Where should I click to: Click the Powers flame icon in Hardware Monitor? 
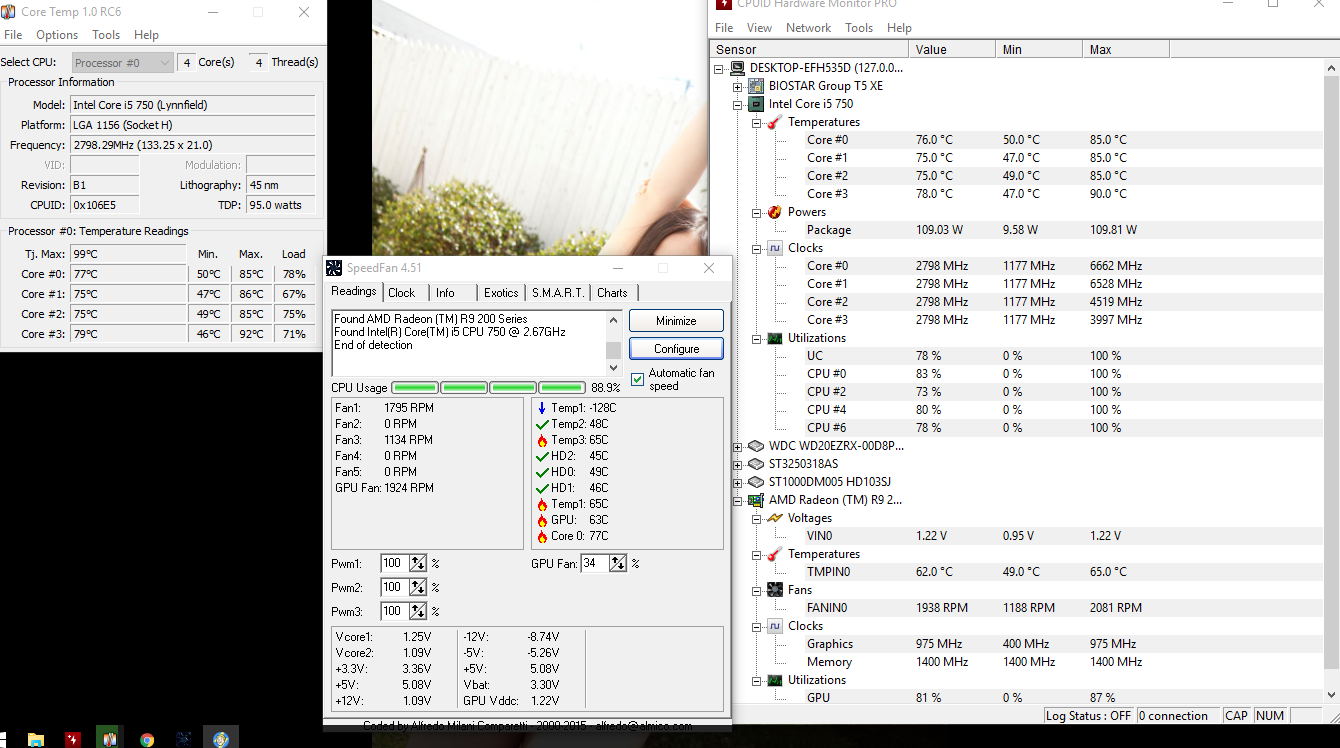[775, 212]
